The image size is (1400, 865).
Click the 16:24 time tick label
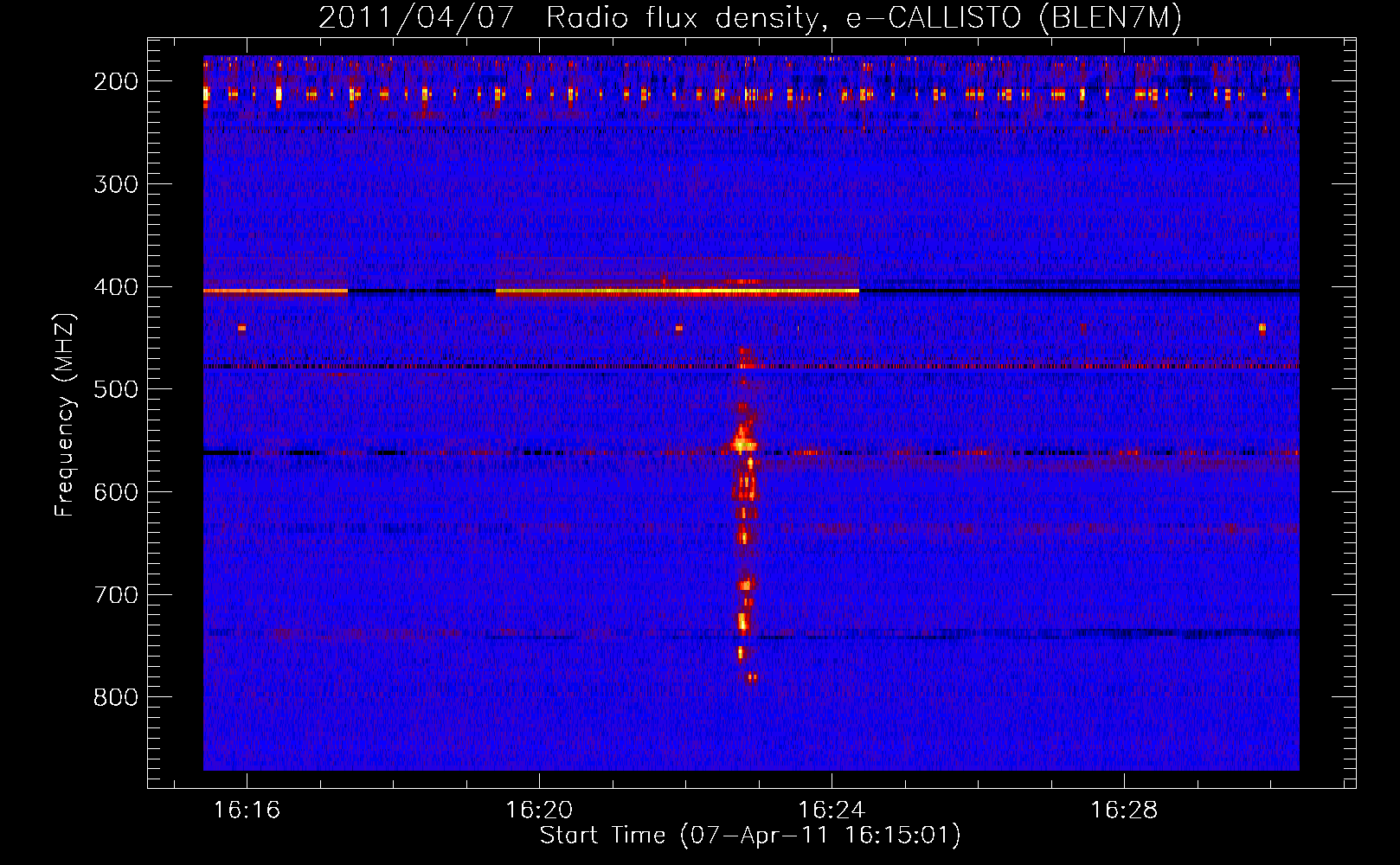(832, 811)
